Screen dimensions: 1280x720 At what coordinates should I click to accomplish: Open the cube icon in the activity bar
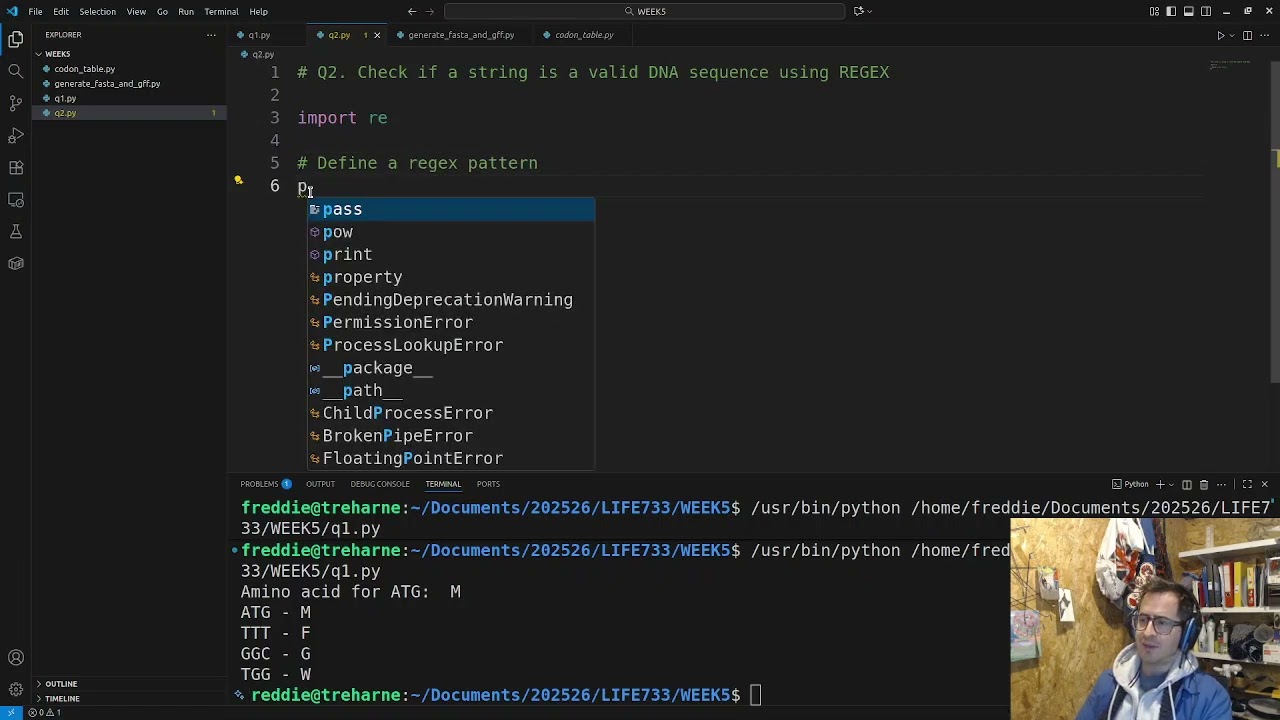(x=16, y=263)
